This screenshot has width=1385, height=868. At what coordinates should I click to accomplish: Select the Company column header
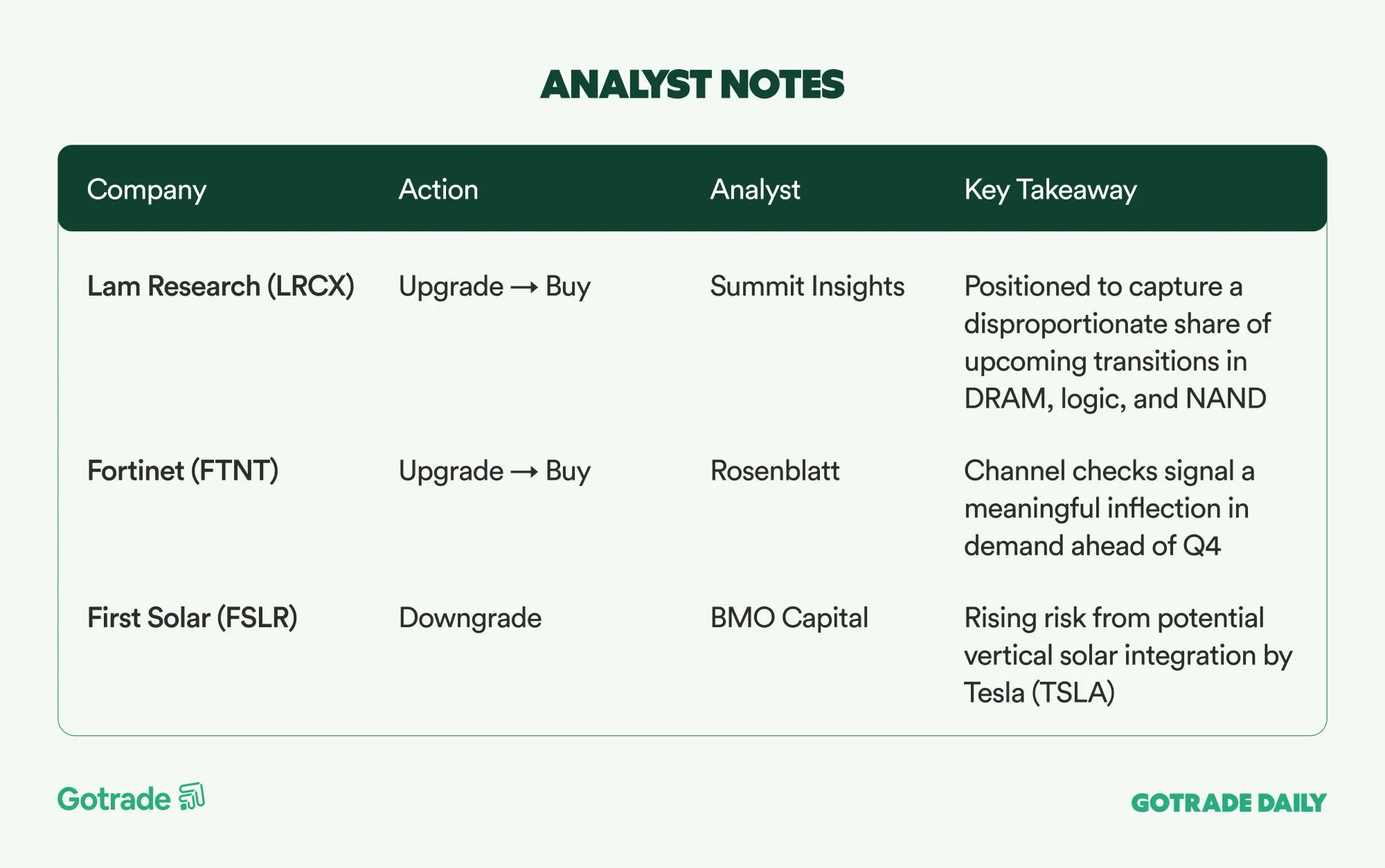[147, 190]
